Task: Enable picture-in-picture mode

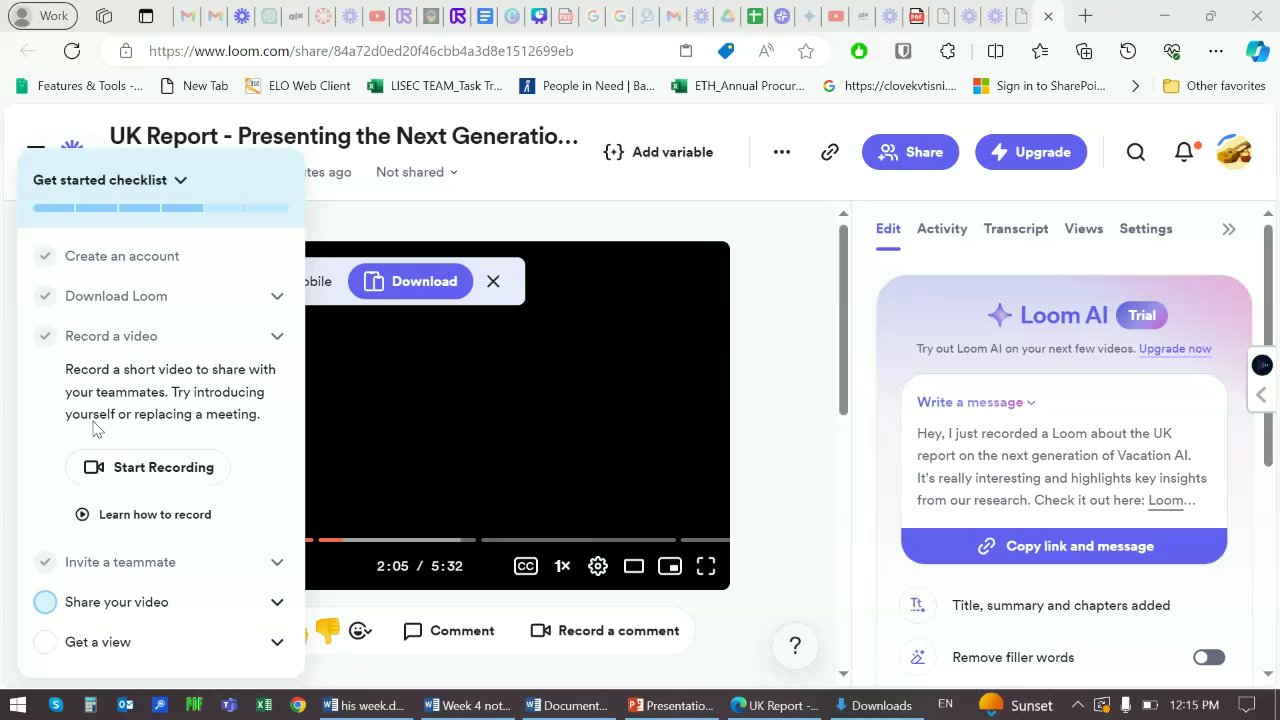Action: 670,566
